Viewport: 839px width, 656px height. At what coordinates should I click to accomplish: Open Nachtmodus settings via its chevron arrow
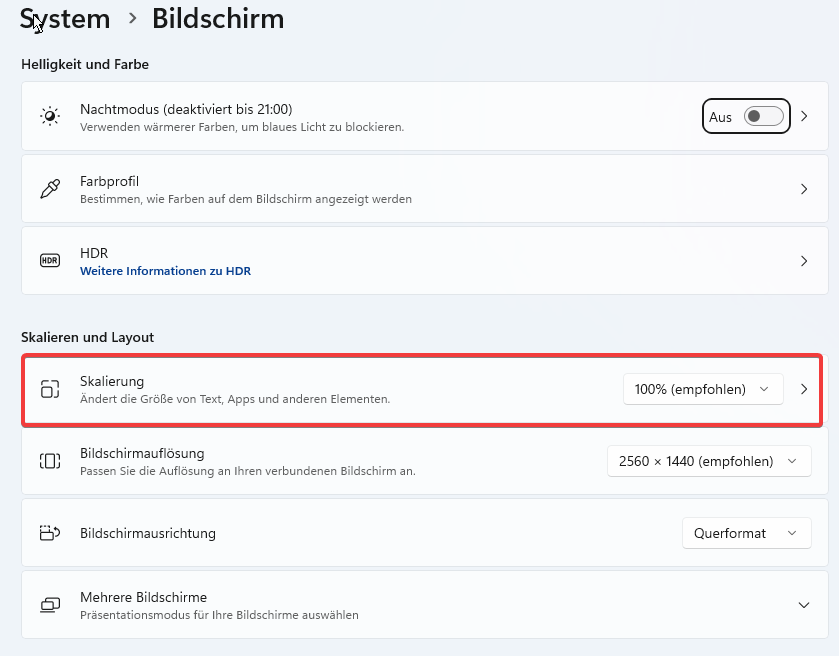pyautogui.click(x=804, y=116)
